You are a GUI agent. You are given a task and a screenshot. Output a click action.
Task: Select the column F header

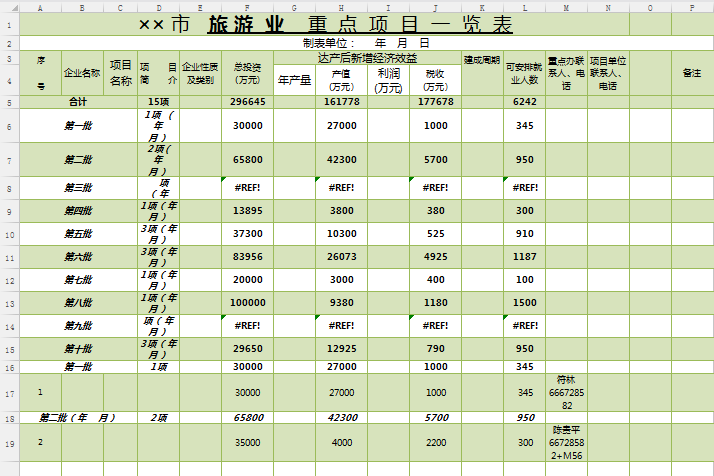click(x=247, y=7)
